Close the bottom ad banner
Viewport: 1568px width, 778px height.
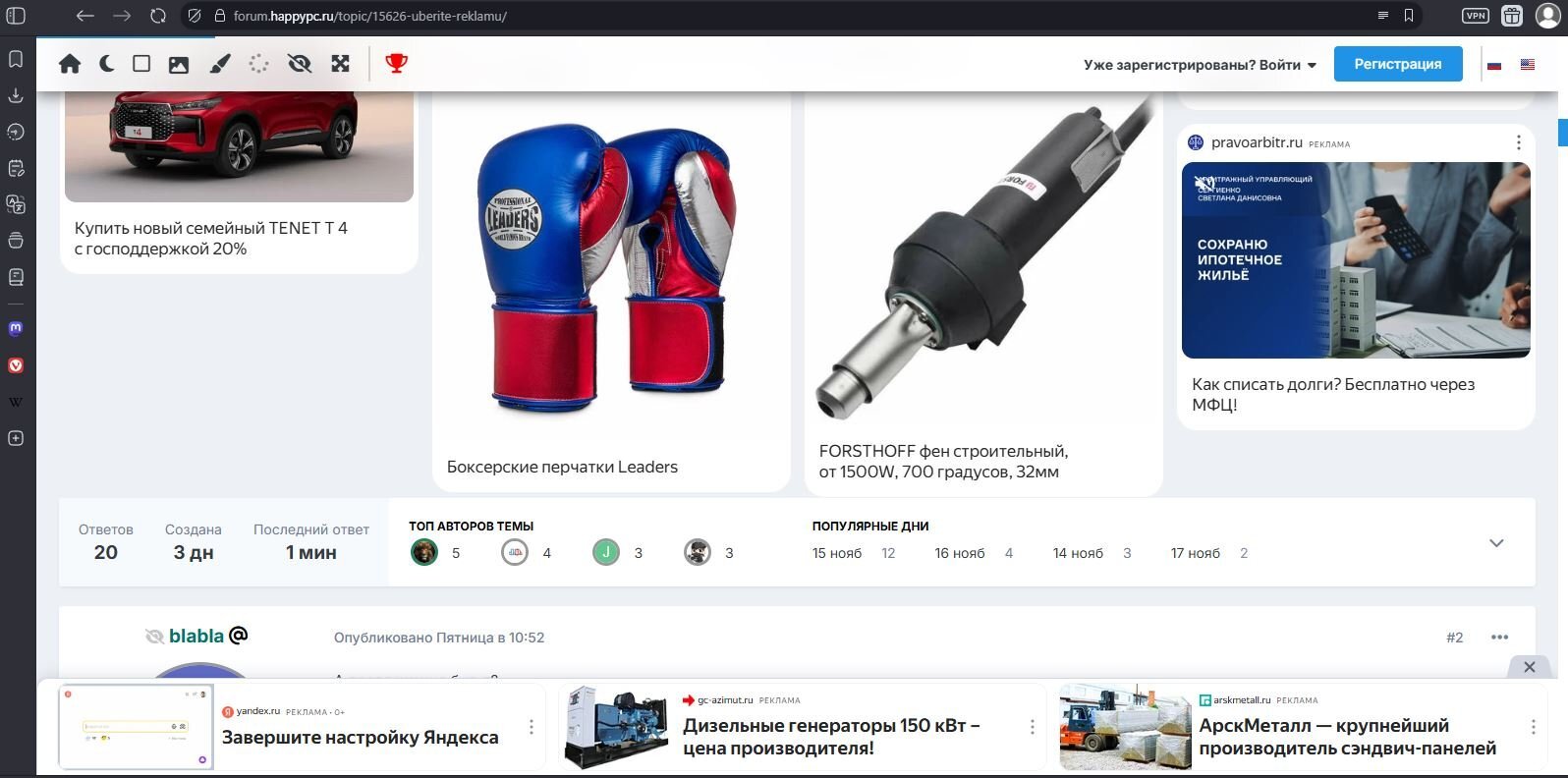point(1529,667)
